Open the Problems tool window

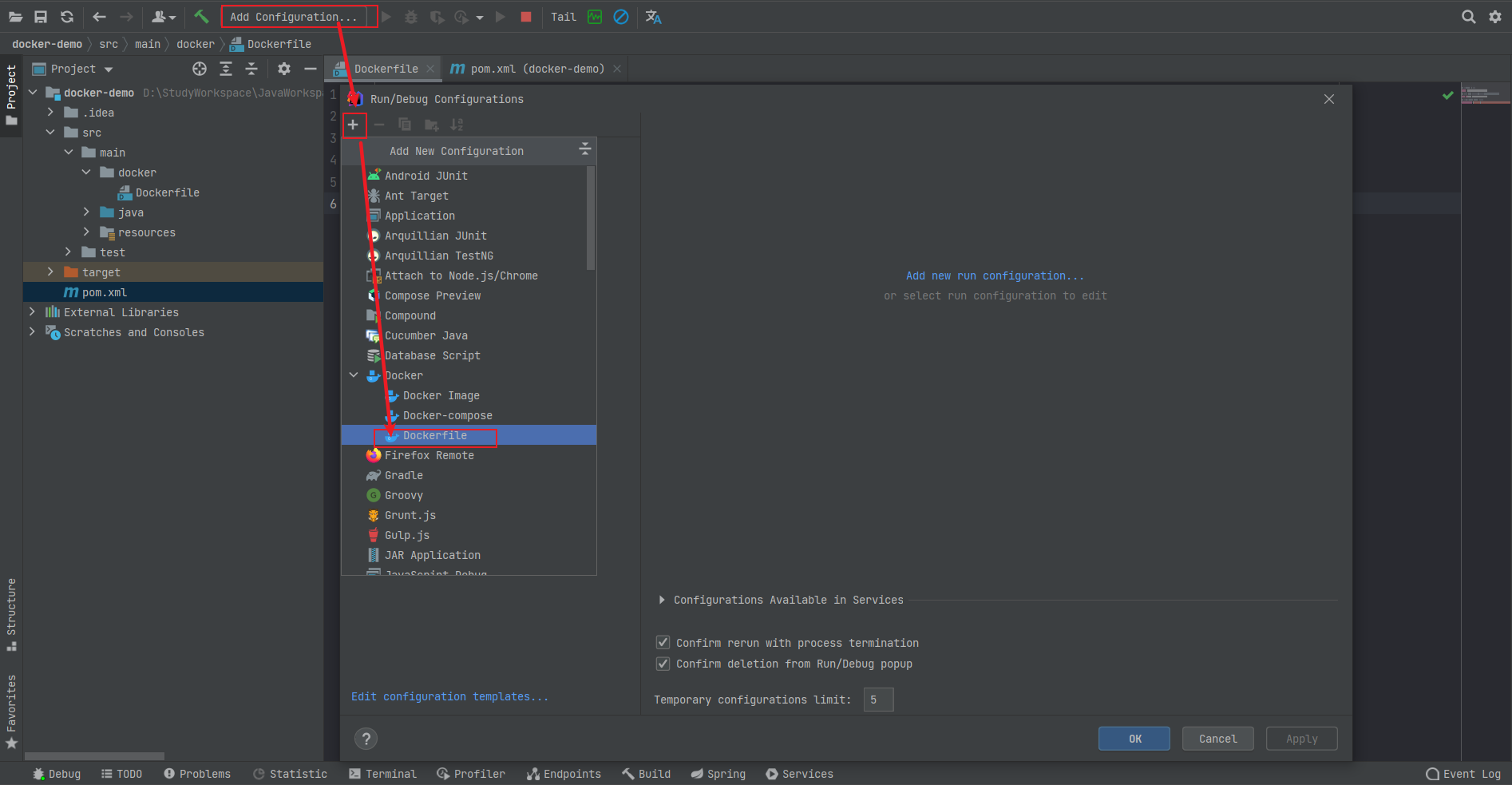197,774
